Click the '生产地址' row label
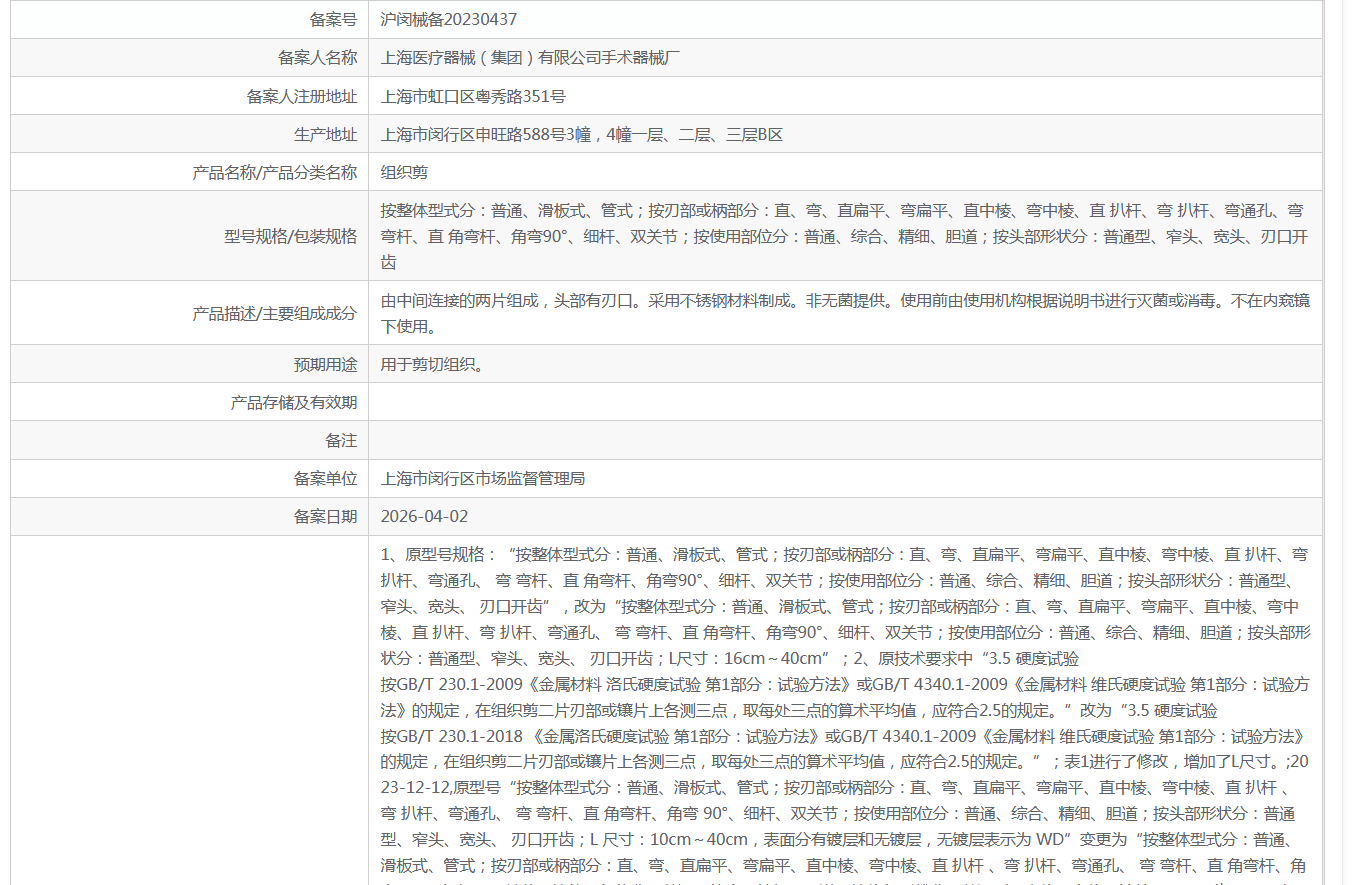Image resolution: width=1354 pixels, height=885 pixels. [x=325, y=134]
